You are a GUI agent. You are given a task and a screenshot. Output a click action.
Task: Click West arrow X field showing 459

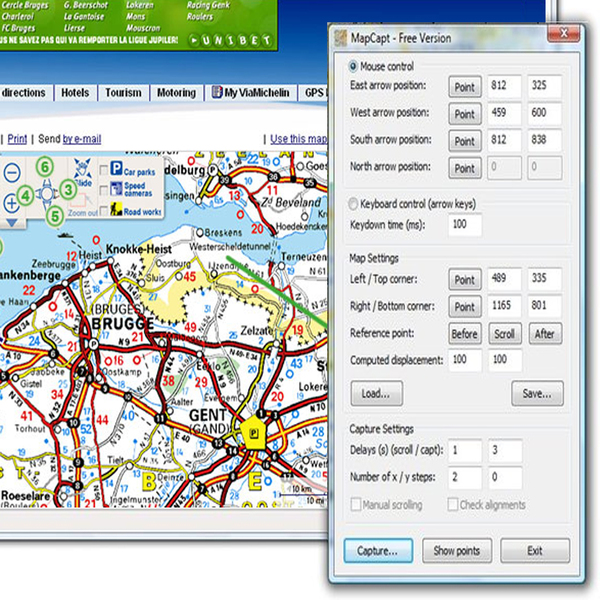click(x=505, y=113)
